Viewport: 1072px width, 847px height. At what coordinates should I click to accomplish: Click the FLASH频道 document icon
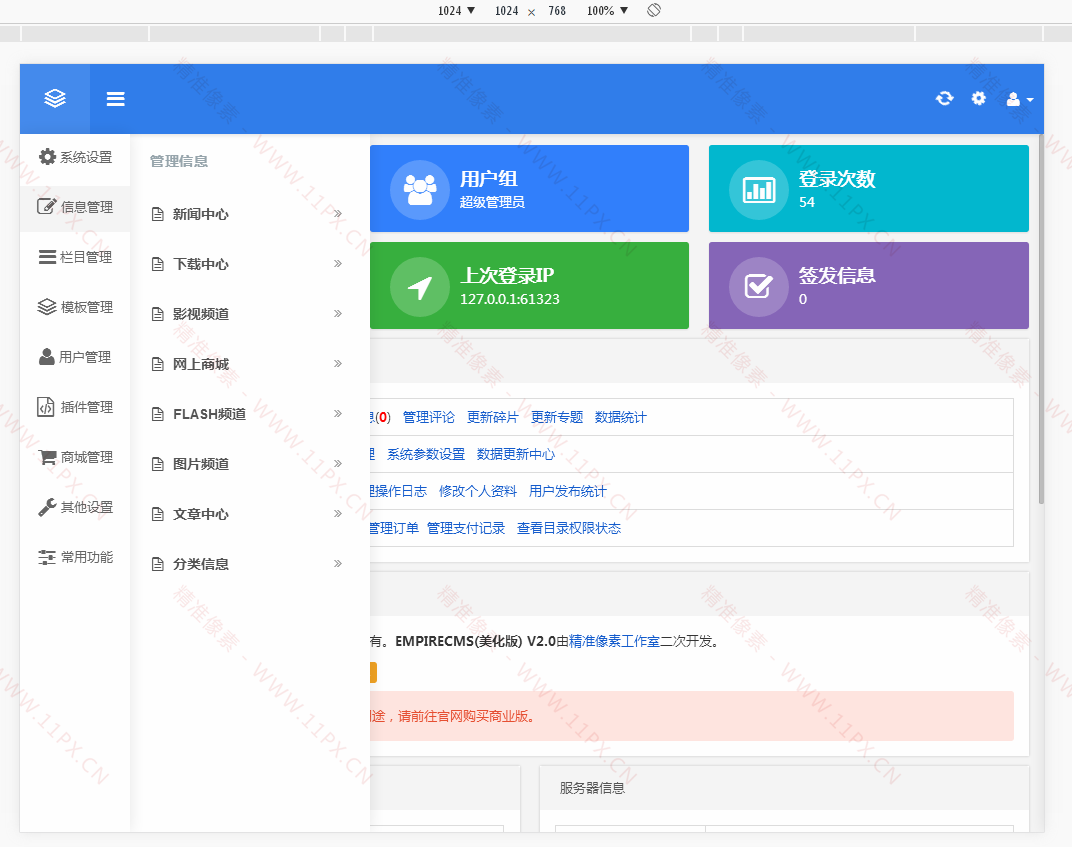click(157, 414)
